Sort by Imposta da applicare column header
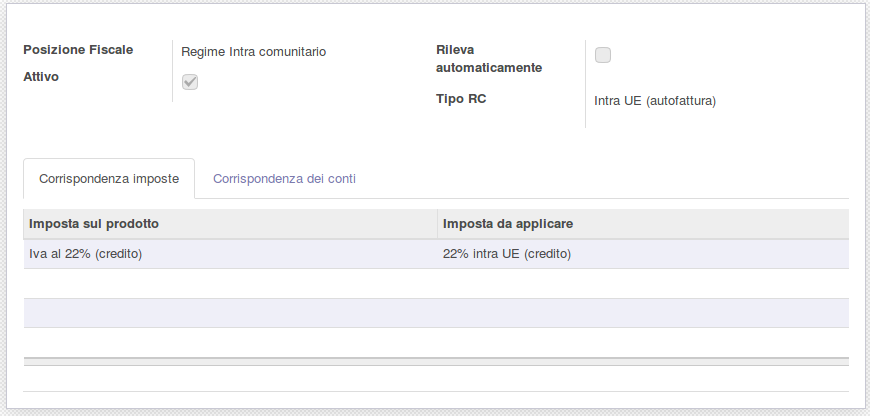 tap(507, 223)
